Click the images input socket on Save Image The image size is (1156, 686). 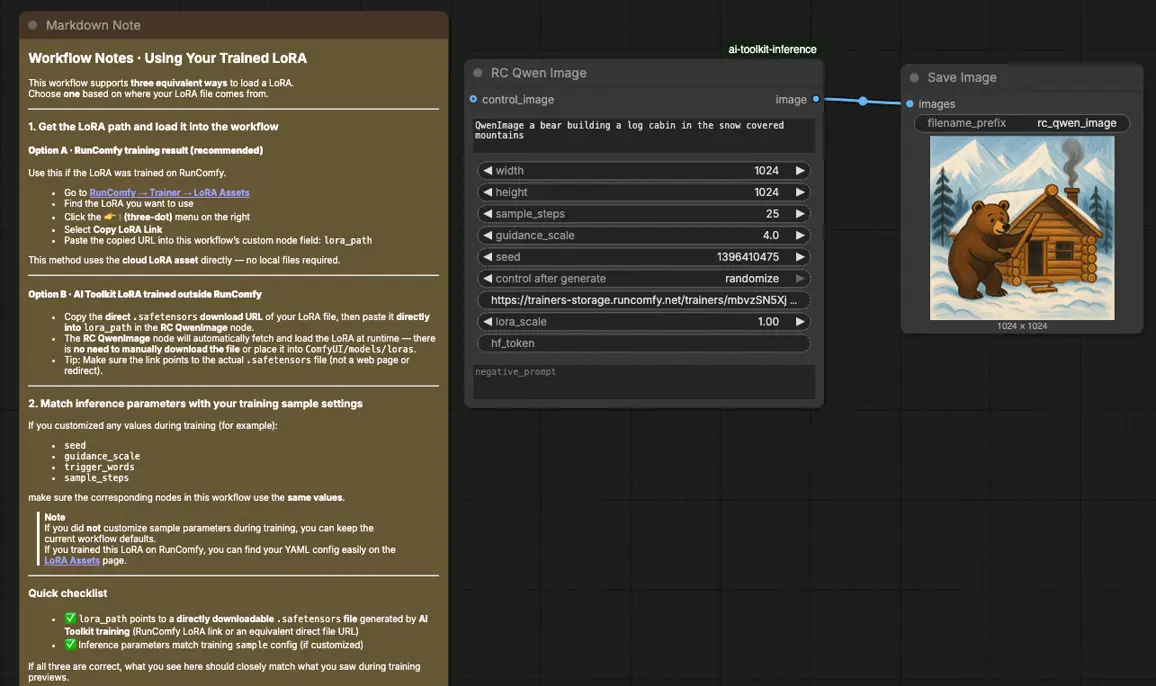910,104
